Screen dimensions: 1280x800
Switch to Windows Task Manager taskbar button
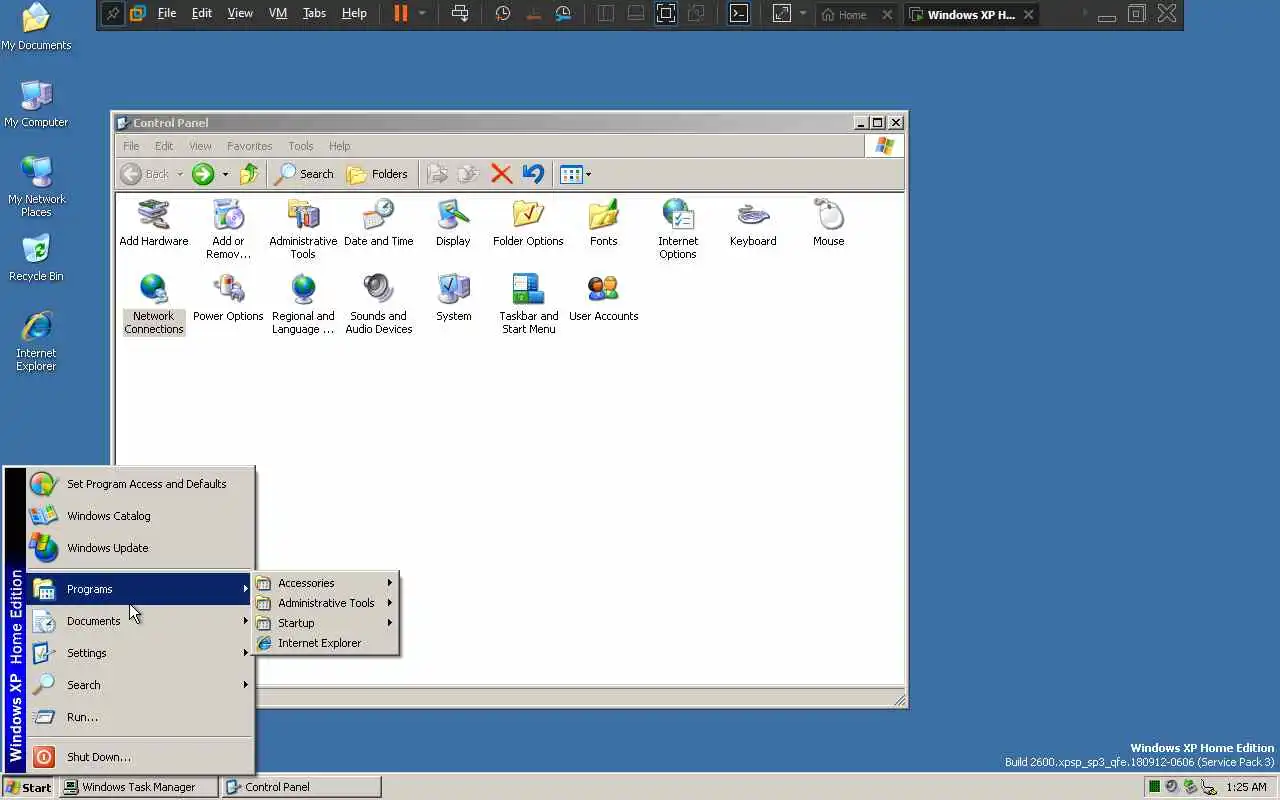pos(139,787)
